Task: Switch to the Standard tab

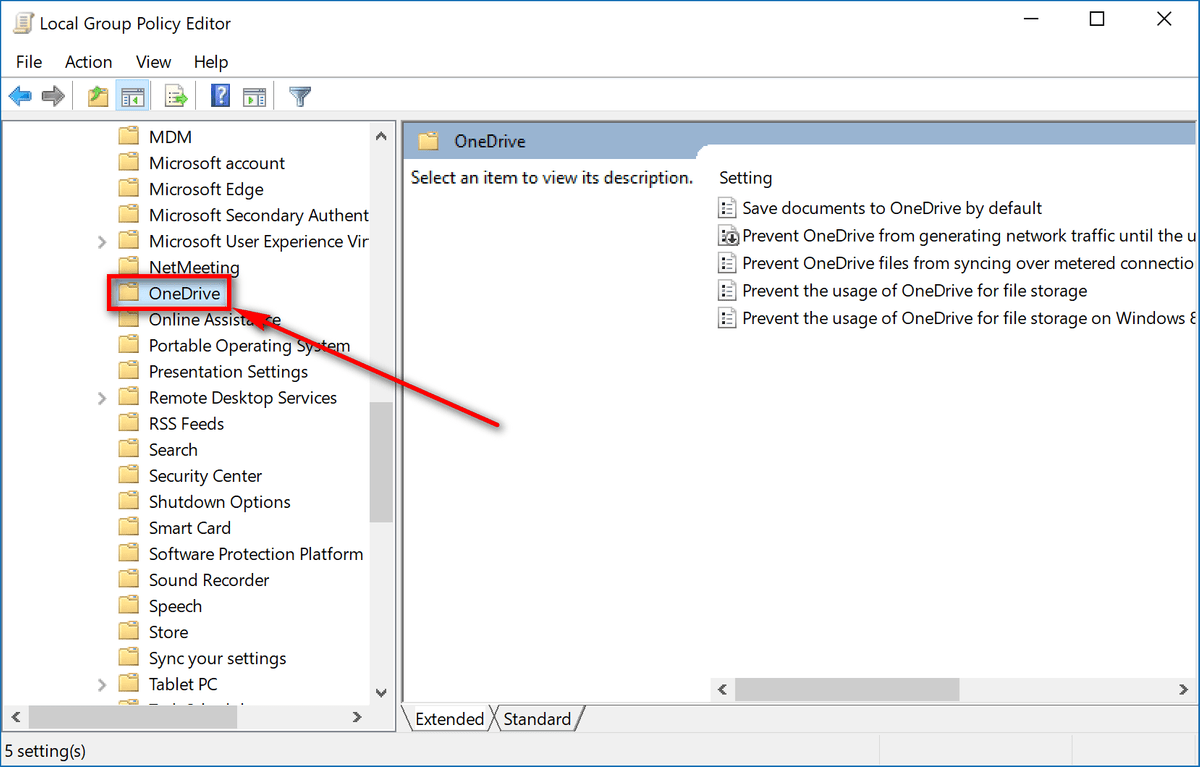Action: (x=537, y=719)
